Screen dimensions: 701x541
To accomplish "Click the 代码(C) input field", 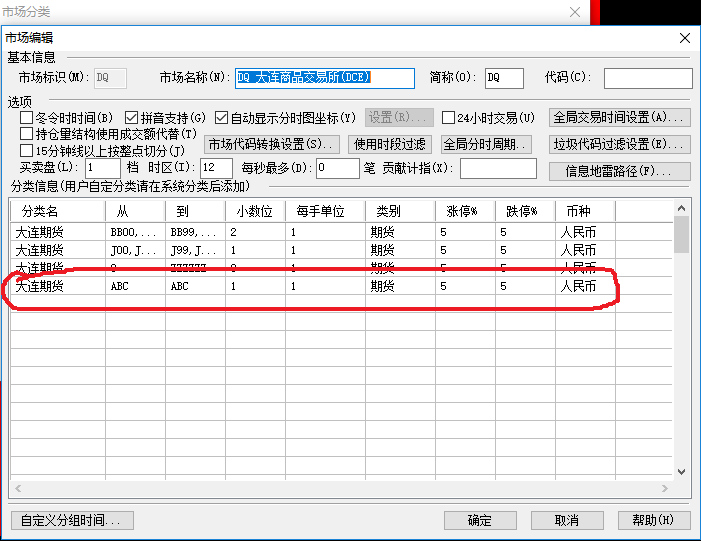I will pos(648,78).
